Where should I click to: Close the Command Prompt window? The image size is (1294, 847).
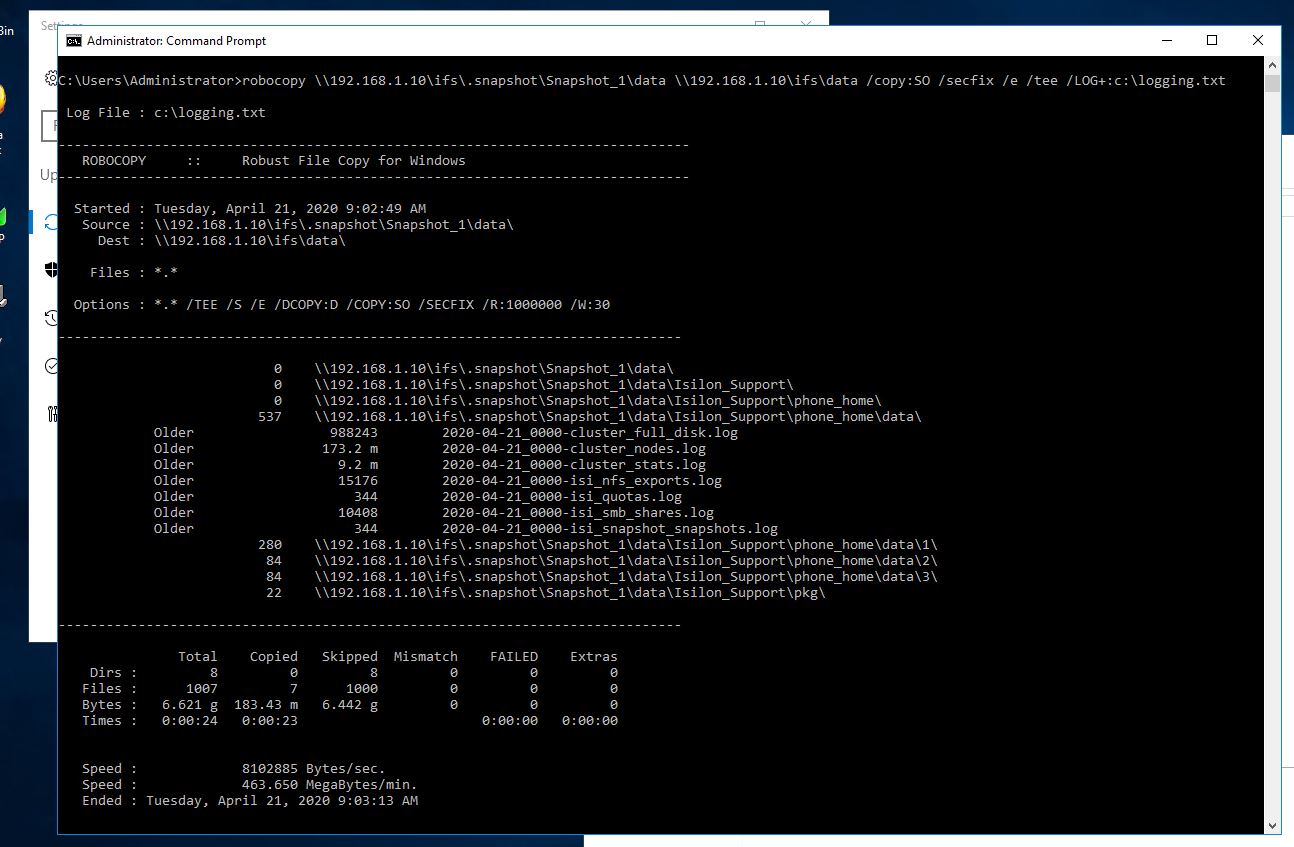(1258, 41)
